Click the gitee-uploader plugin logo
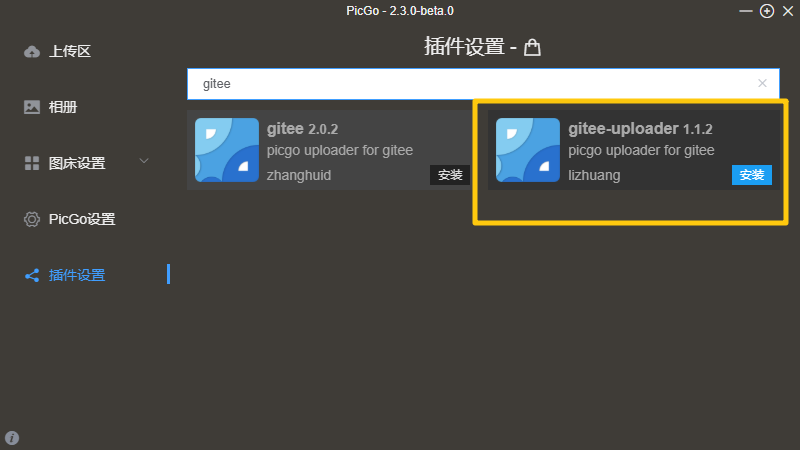Image resolution: width=800 pixels, height=450 pixels. [x=528, y=150]
